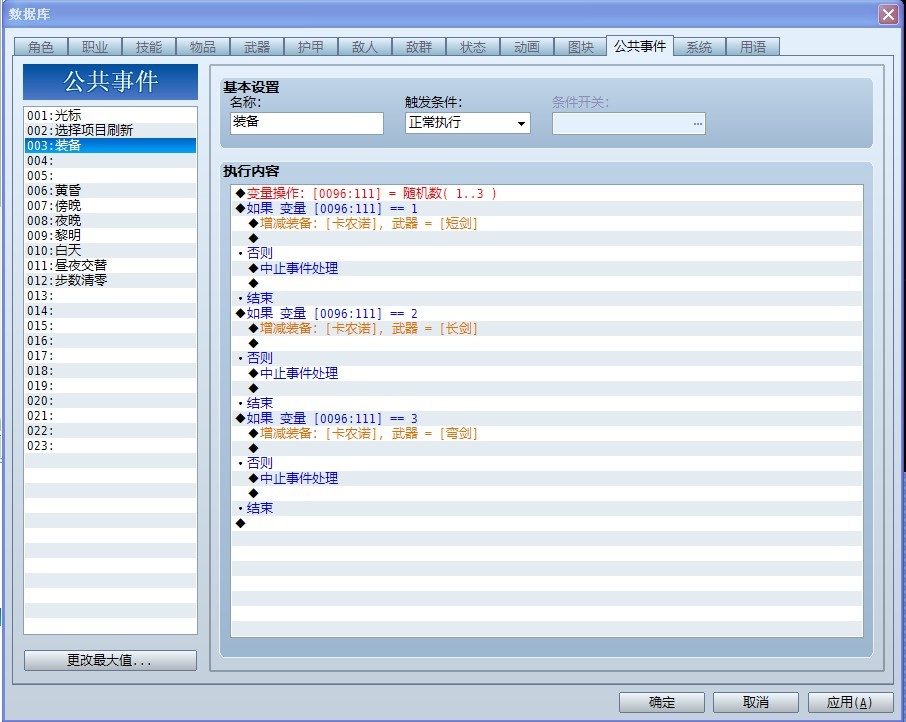This screenshot has height=722, width=906.
Task: Select empty list entry 016
Action: click(110, 341)
